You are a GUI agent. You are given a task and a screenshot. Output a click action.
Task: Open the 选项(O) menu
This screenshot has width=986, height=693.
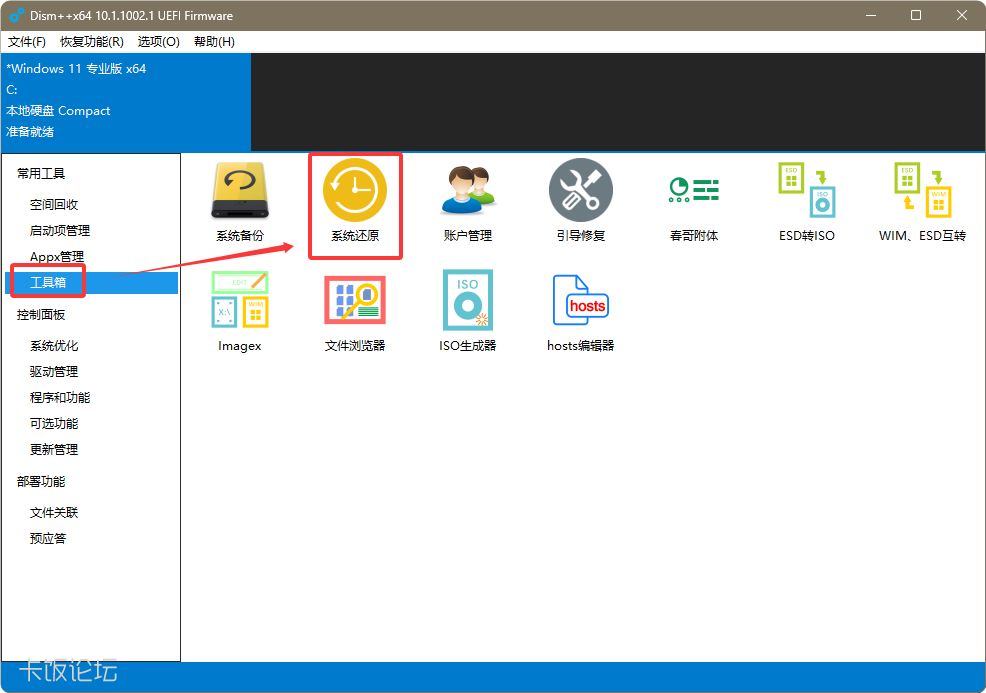click(x=158, y=42)
